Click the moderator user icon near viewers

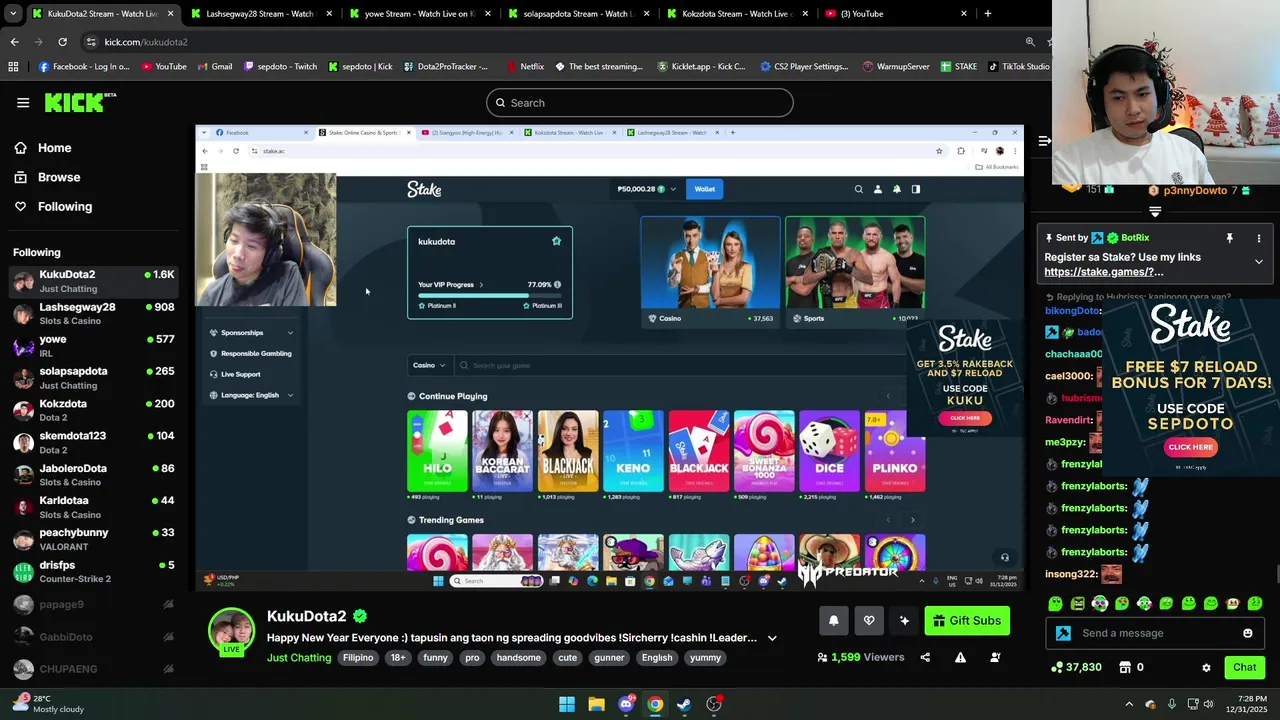coord(995,657)
